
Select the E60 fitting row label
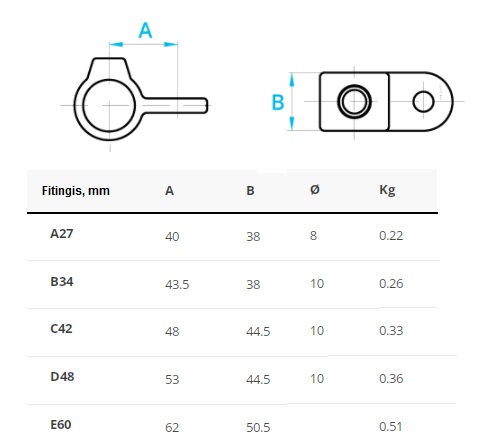coord(61,425)
